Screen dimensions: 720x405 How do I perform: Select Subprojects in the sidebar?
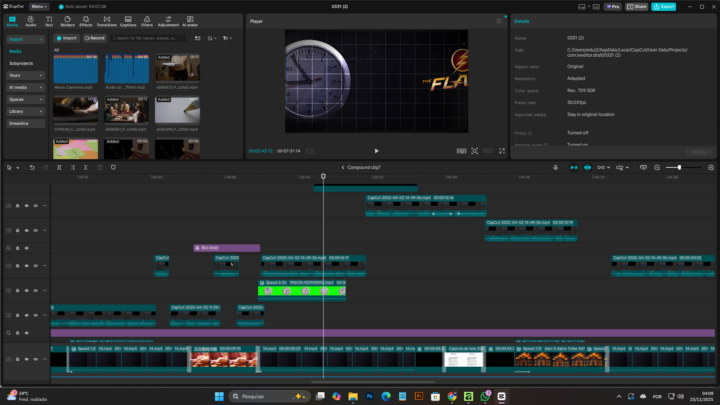[22, 63]
